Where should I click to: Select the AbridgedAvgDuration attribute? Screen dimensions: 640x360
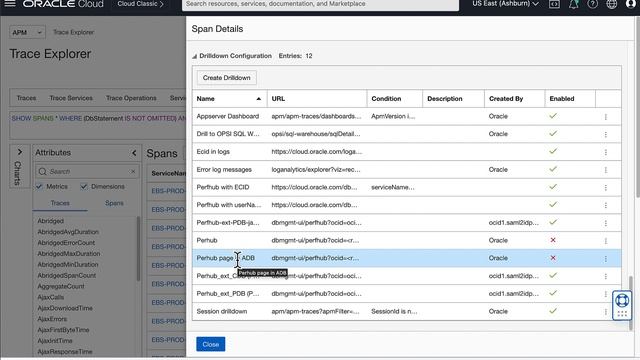68,232
